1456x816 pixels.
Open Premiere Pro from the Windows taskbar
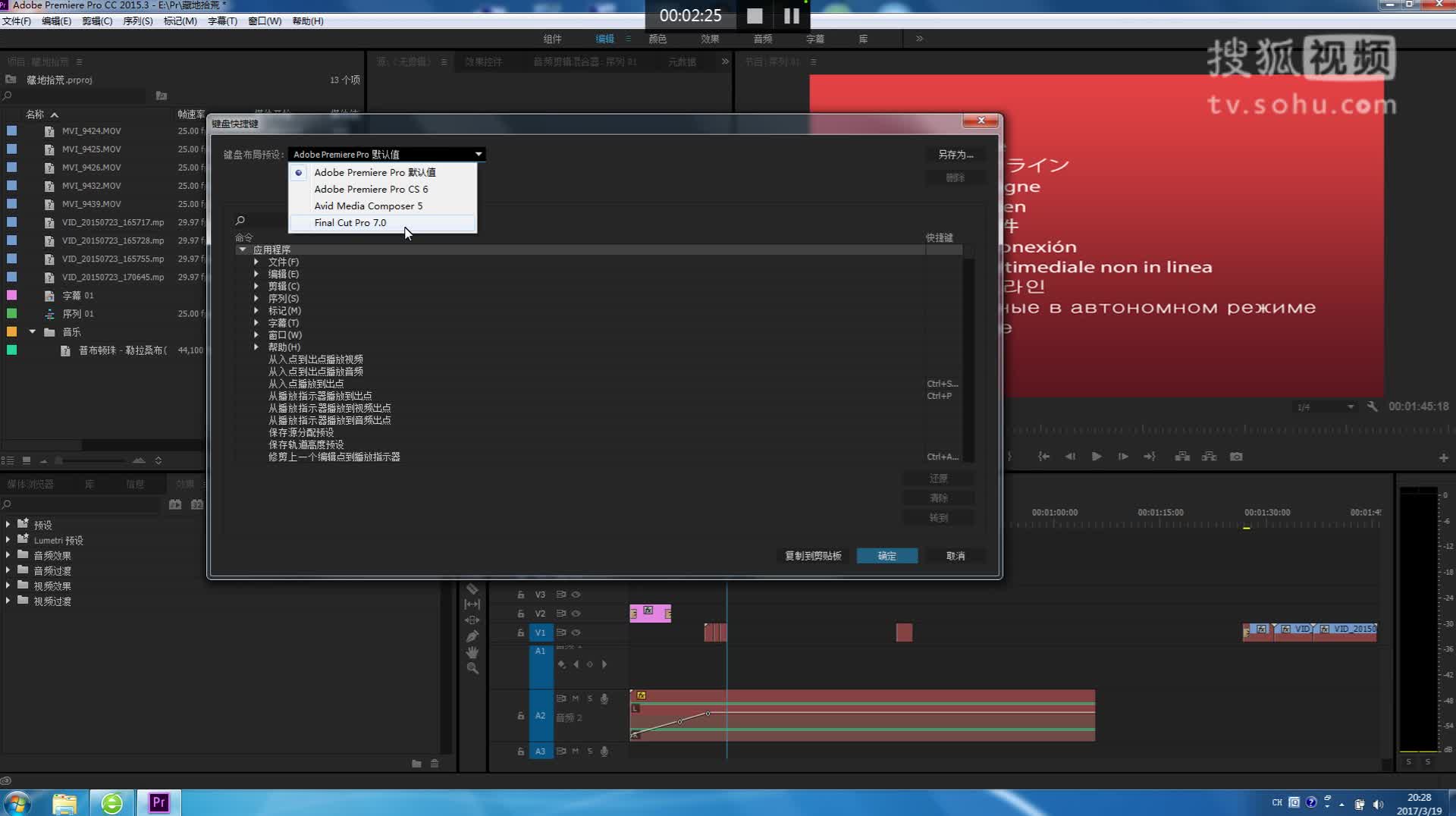tap(158, 802)
